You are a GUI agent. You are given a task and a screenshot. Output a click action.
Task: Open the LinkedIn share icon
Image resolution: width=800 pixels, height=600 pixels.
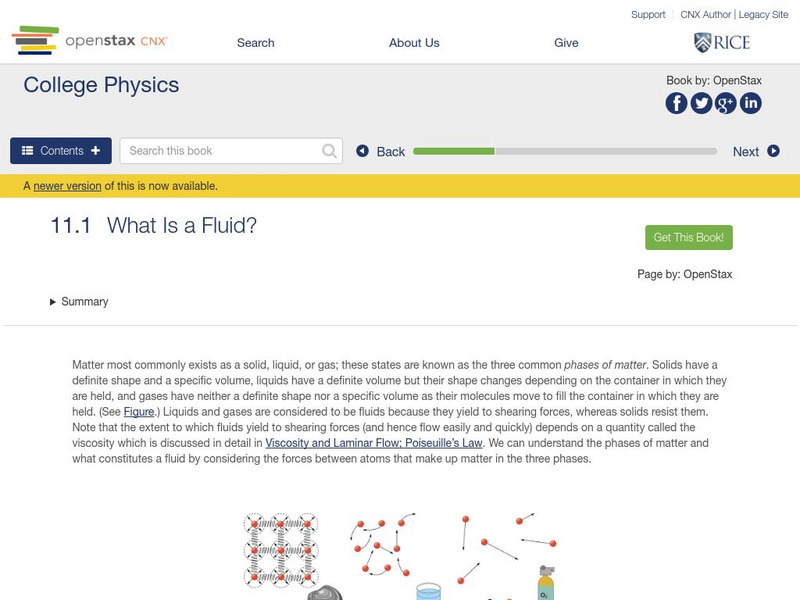(x=750, y=103)
